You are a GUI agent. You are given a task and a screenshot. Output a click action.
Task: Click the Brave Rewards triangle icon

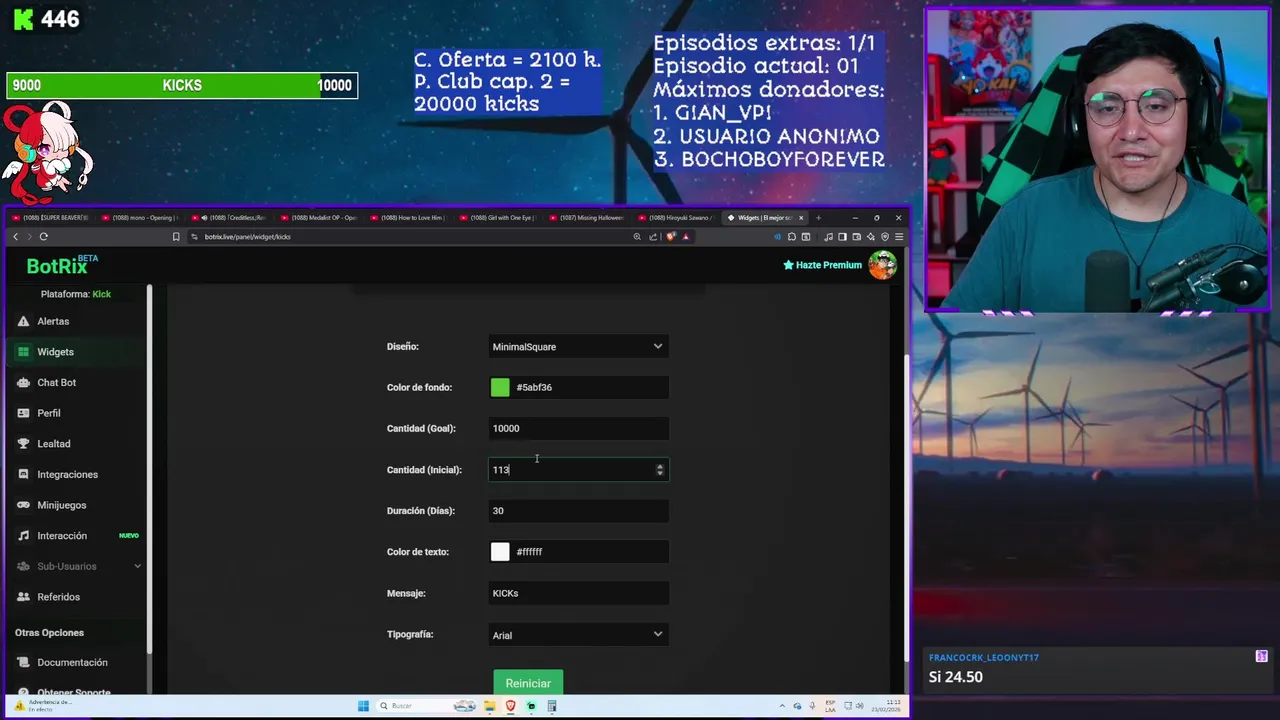[685, 237]
